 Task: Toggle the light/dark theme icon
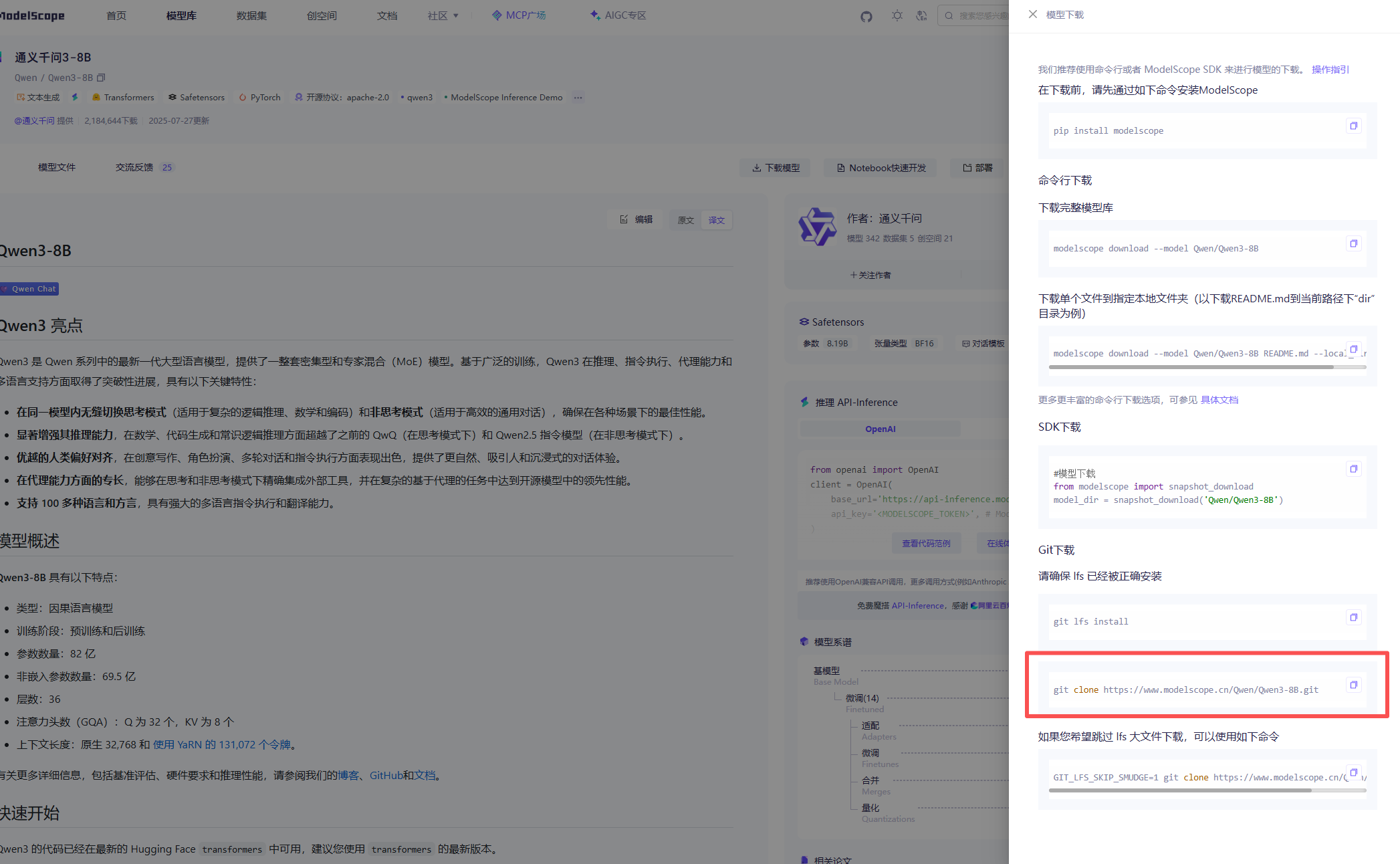pyautogui.click(x=897, y=15)
